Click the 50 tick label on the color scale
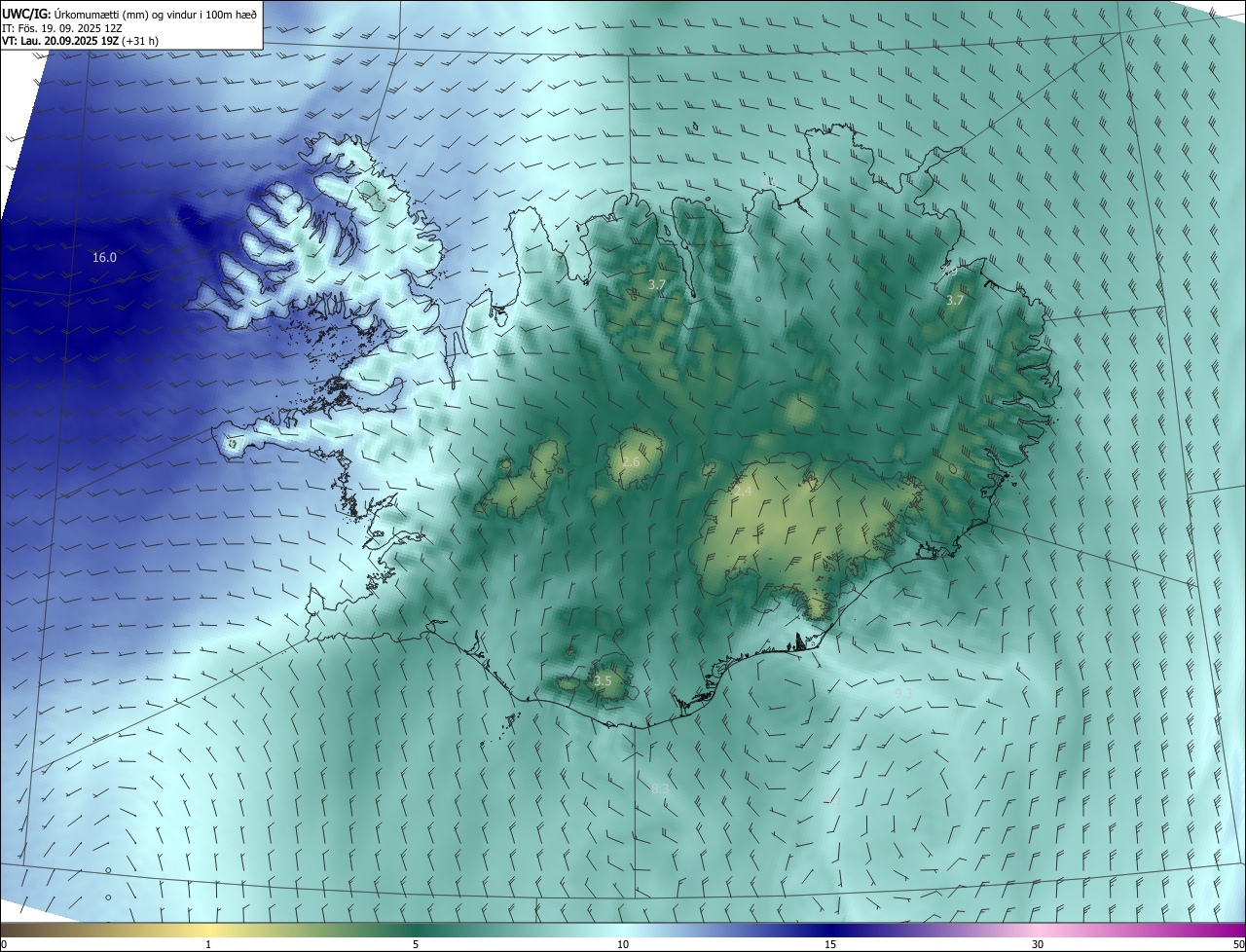1246x952 pixels. (x=1238, y=944)
